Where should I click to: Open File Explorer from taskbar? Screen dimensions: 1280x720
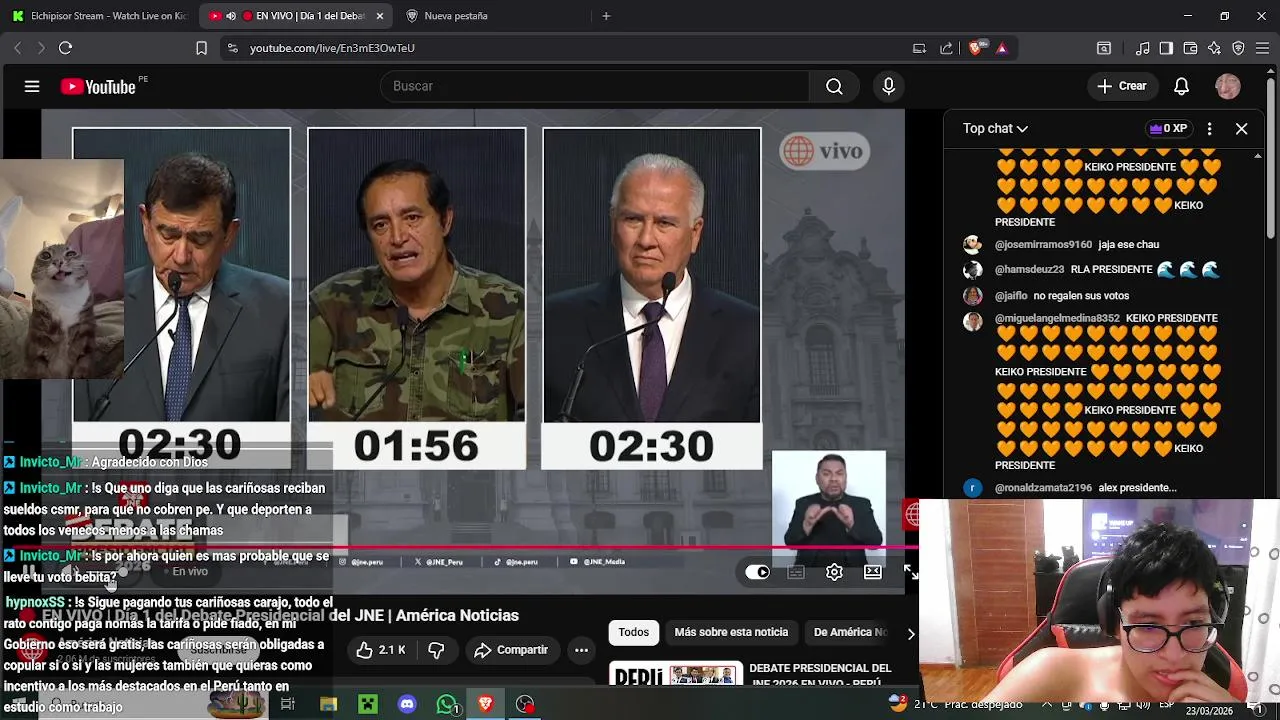328,705
